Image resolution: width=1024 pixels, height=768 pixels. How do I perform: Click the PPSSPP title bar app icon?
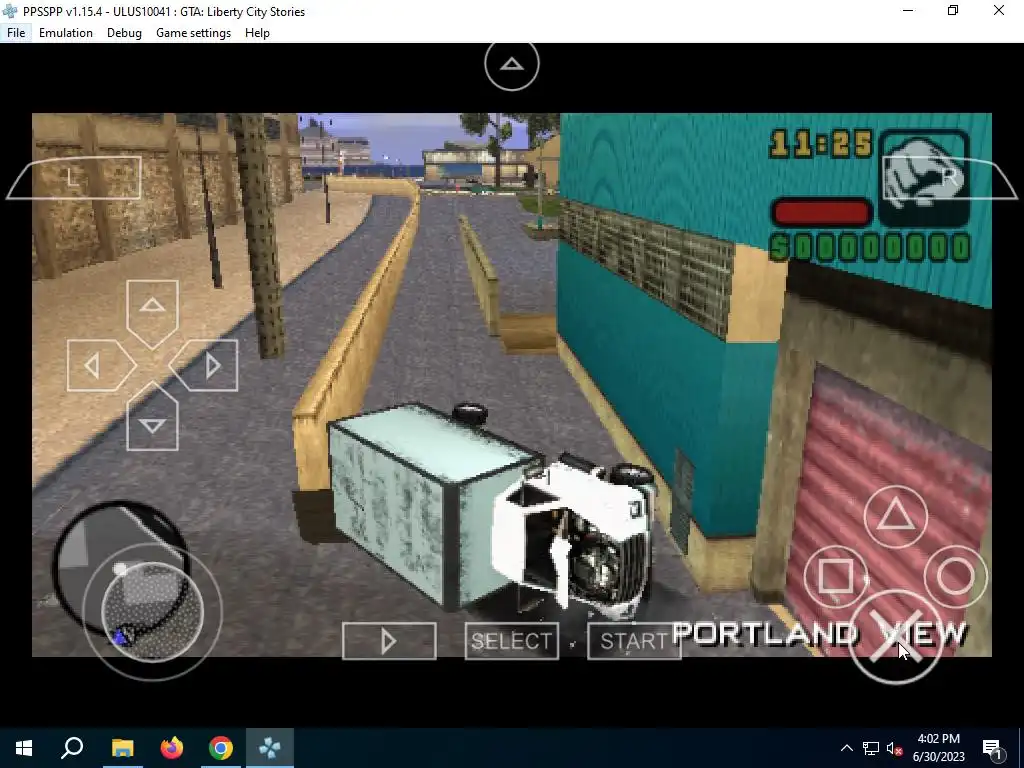tap(10, 11)
